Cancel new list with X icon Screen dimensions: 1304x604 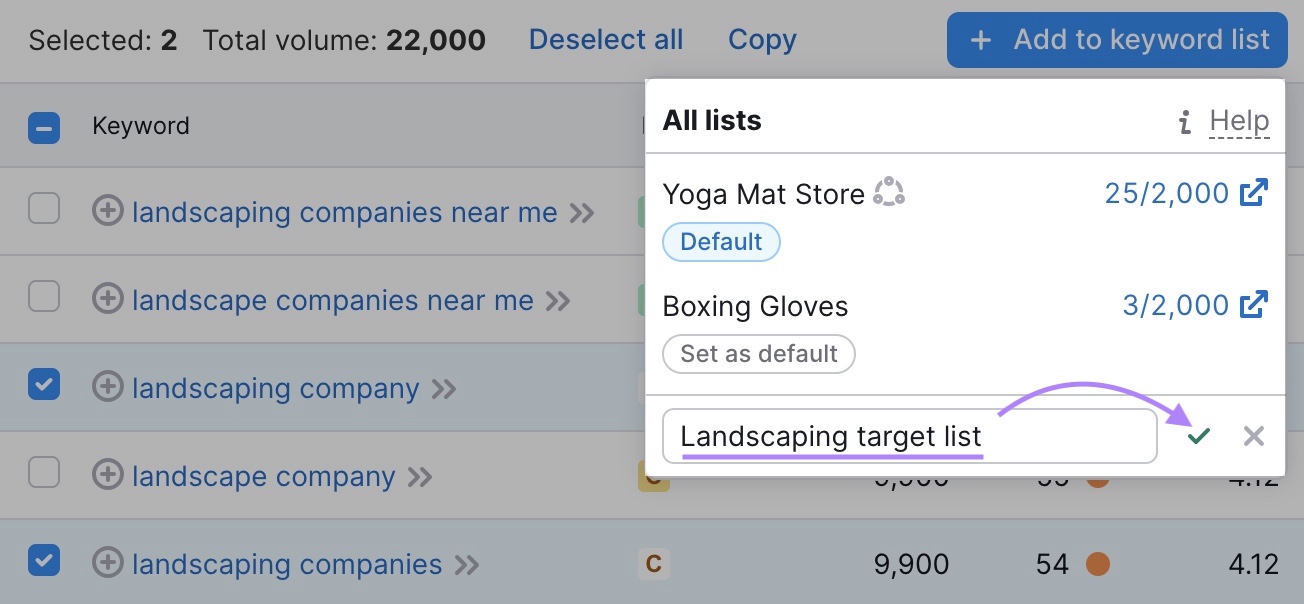click(x=1253, y=436)
